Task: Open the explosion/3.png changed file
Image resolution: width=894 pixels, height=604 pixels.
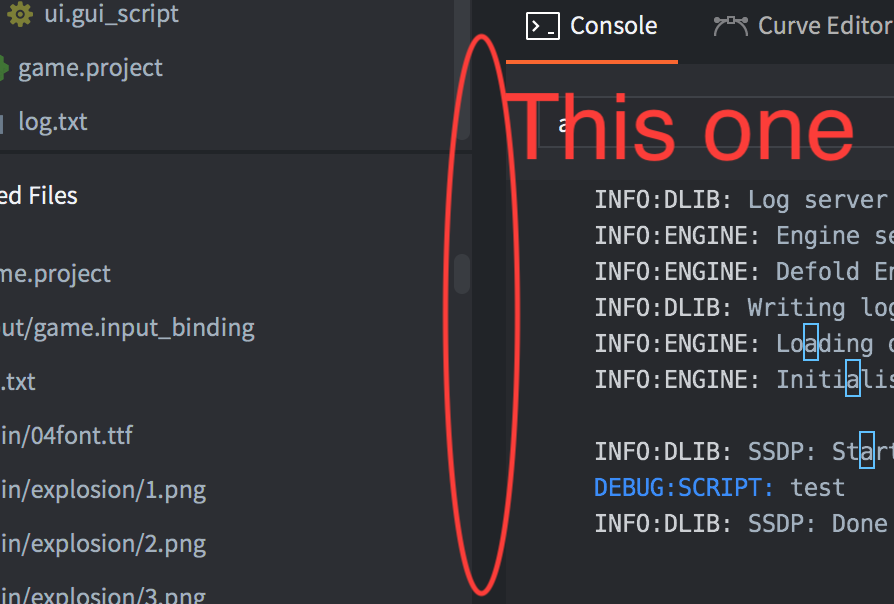Action: pos(103,595)
